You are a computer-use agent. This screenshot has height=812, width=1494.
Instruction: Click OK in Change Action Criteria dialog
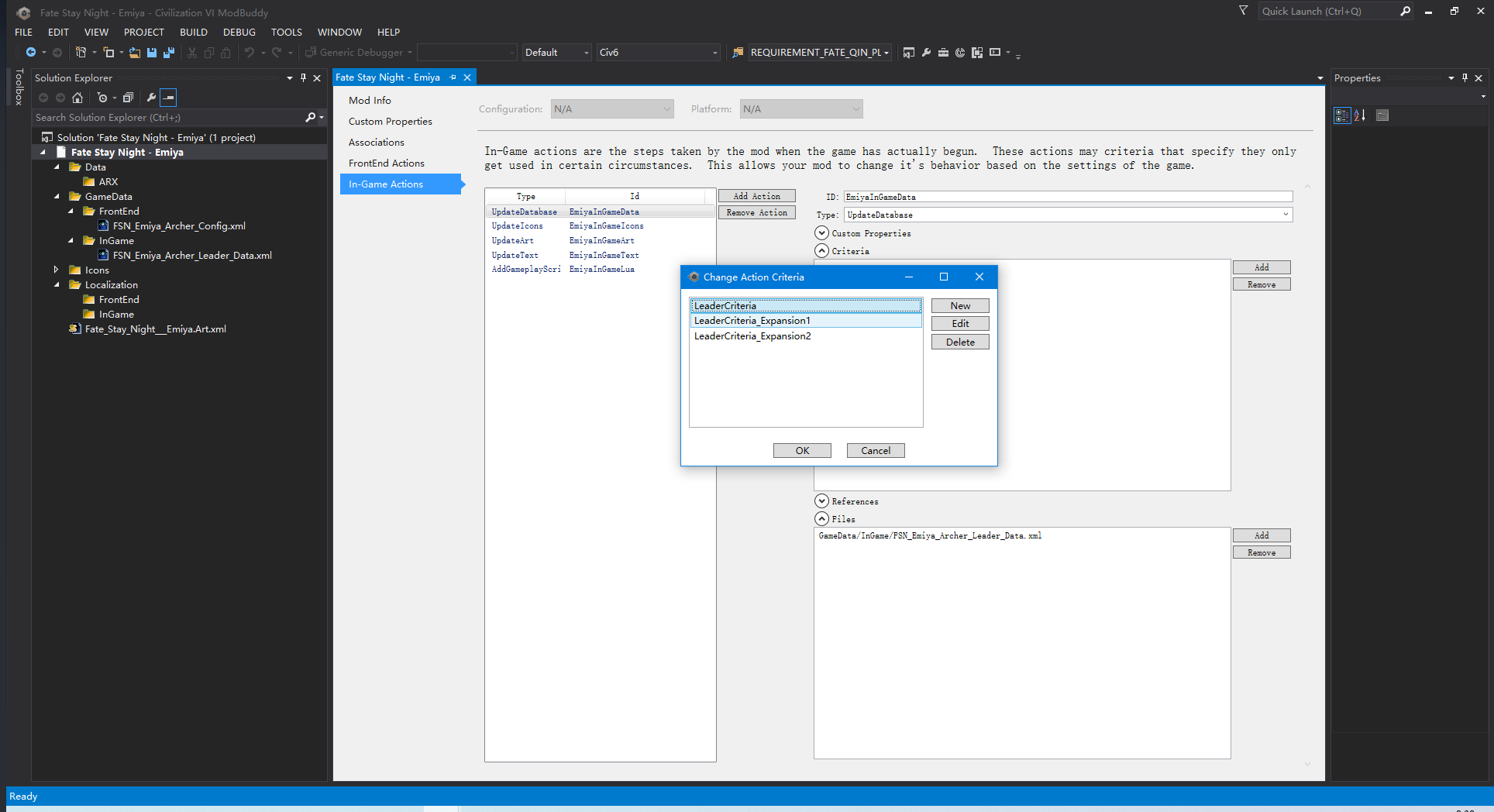pos(802,451)
